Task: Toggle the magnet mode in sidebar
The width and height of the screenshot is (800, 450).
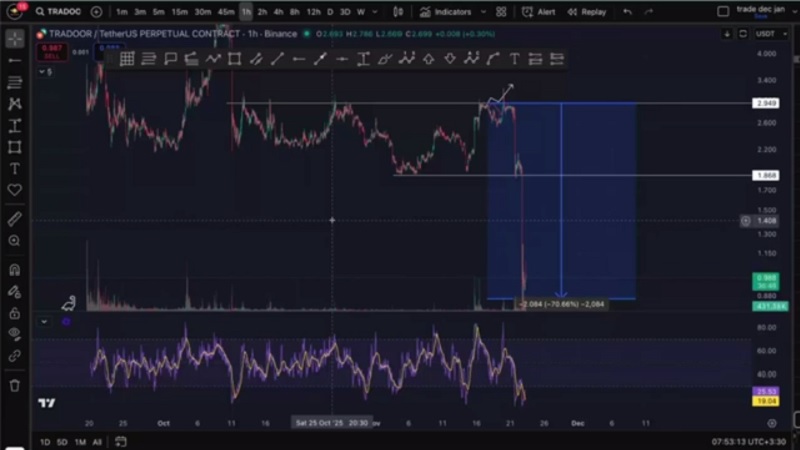Action: pyautogui.click(x=14, y=270)
